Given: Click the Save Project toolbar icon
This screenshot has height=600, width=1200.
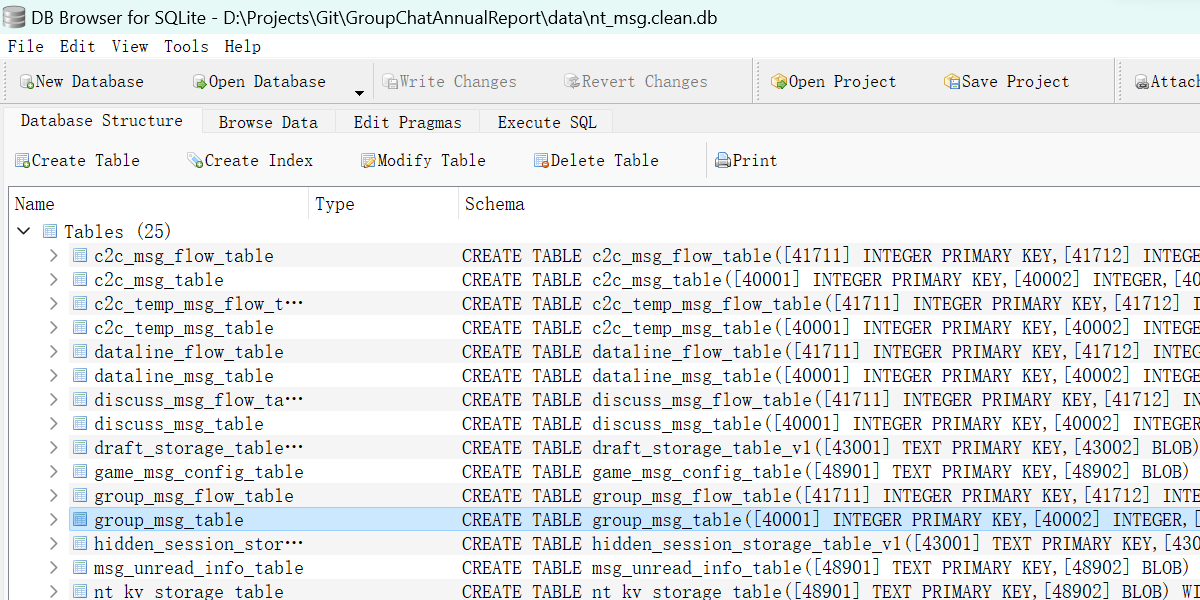Looking at the screenshot, I should tap(953, 82).
